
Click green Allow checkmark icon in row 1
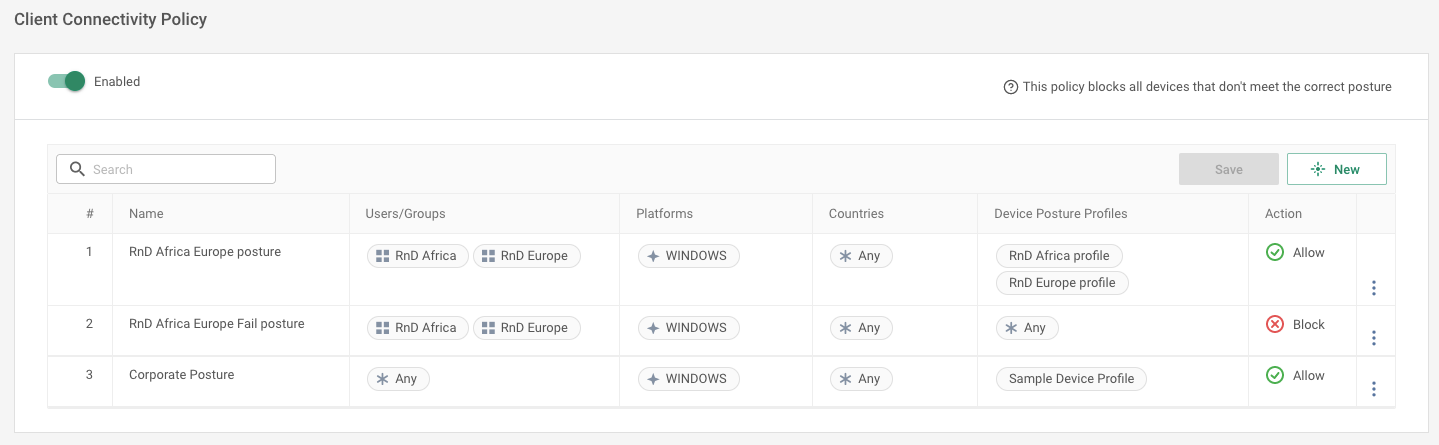1275,253
